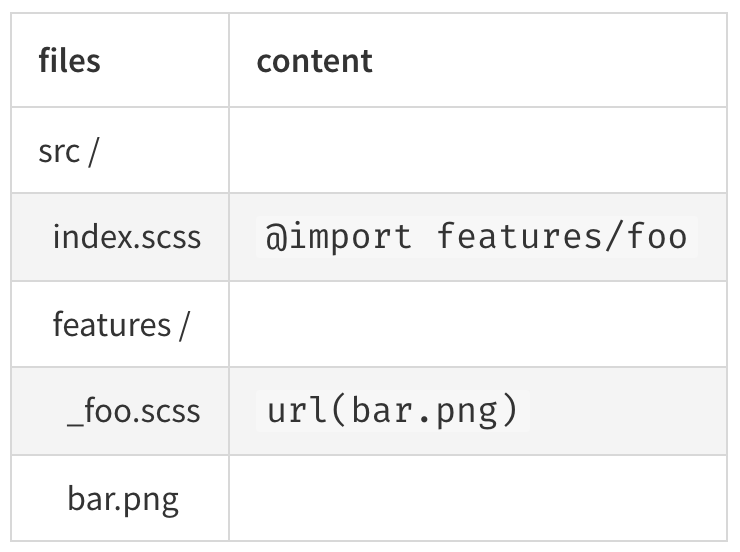Click the "content" column header
This screenshot has height=552, width=740.
coord(314,61)
